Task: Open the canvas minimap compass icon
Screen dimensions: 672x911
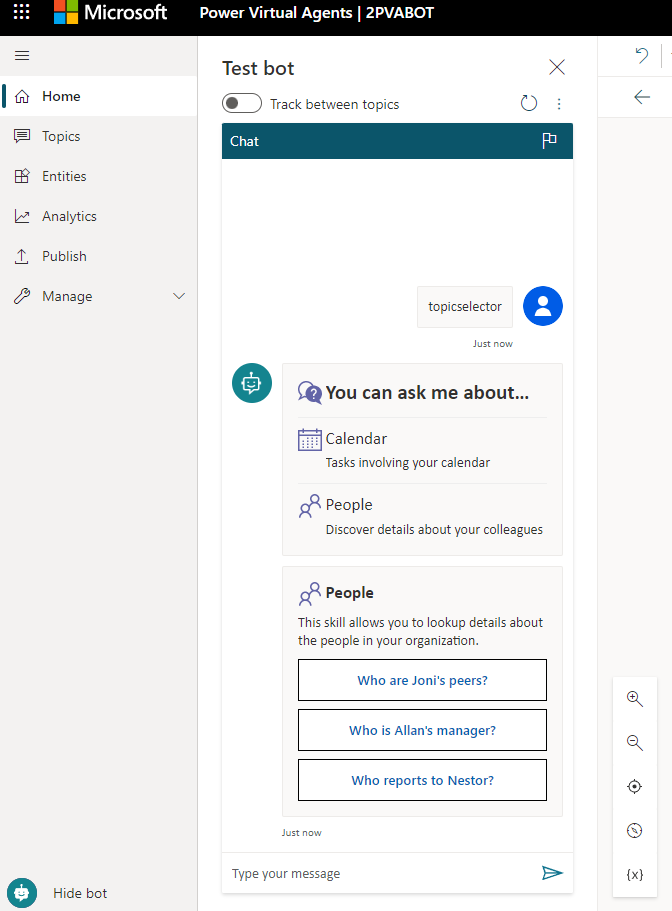Action: pyautogui.click(x=635, y=831)
